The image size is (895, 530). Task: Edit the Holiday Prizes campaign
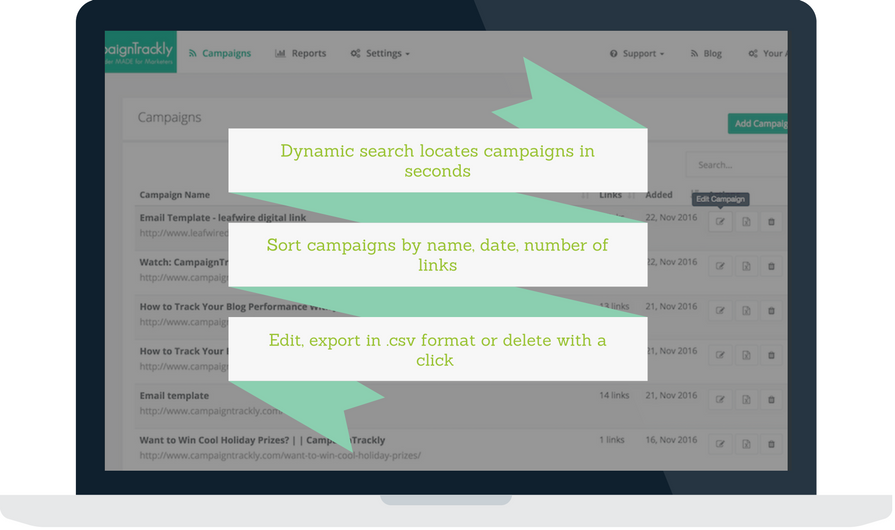720,444
